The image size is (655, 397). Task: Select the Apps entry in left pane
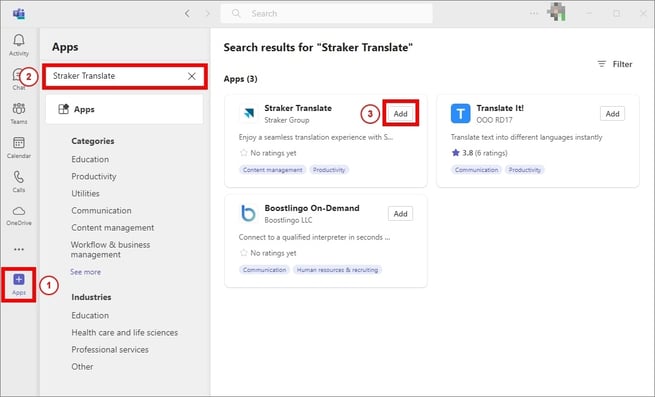pyautogui.click(x=124, y=109)
